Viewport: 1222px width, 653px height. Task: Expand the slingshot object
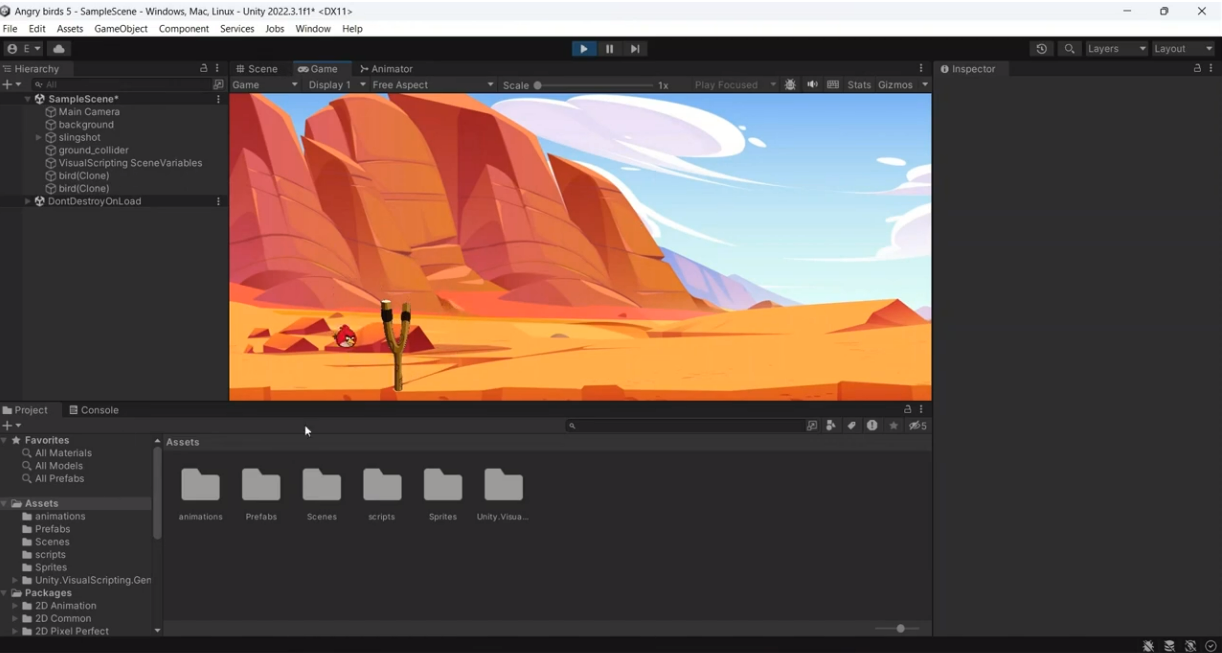pyautogui.click(x=38, y=138)
